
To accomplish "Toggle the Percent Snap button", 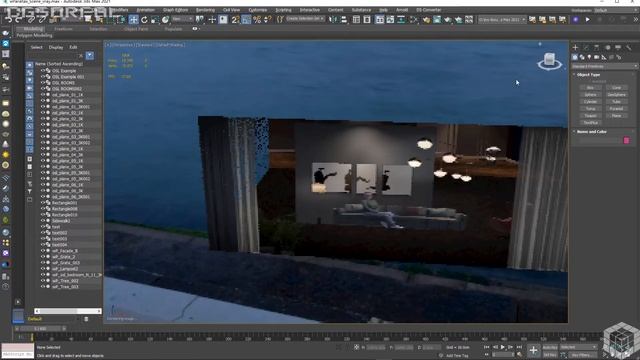I will [x=257, y=19].
